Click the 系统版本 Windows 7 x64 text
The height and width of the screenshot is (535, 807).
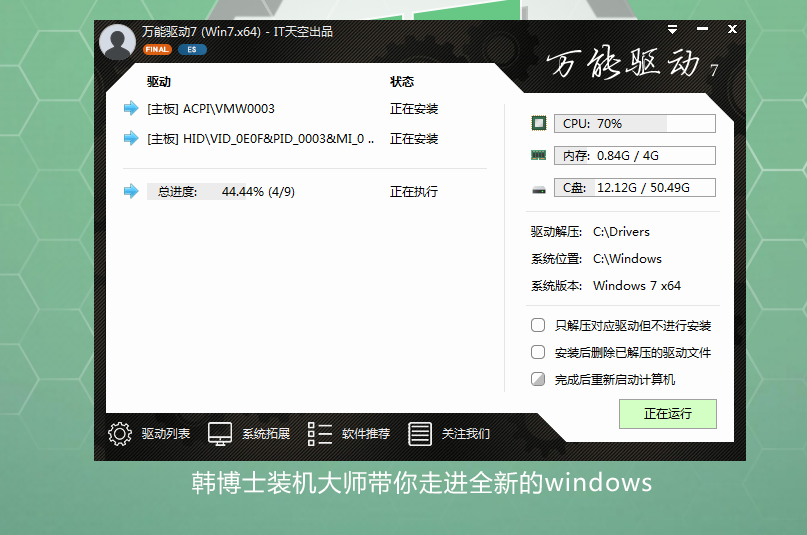point(606,285)
